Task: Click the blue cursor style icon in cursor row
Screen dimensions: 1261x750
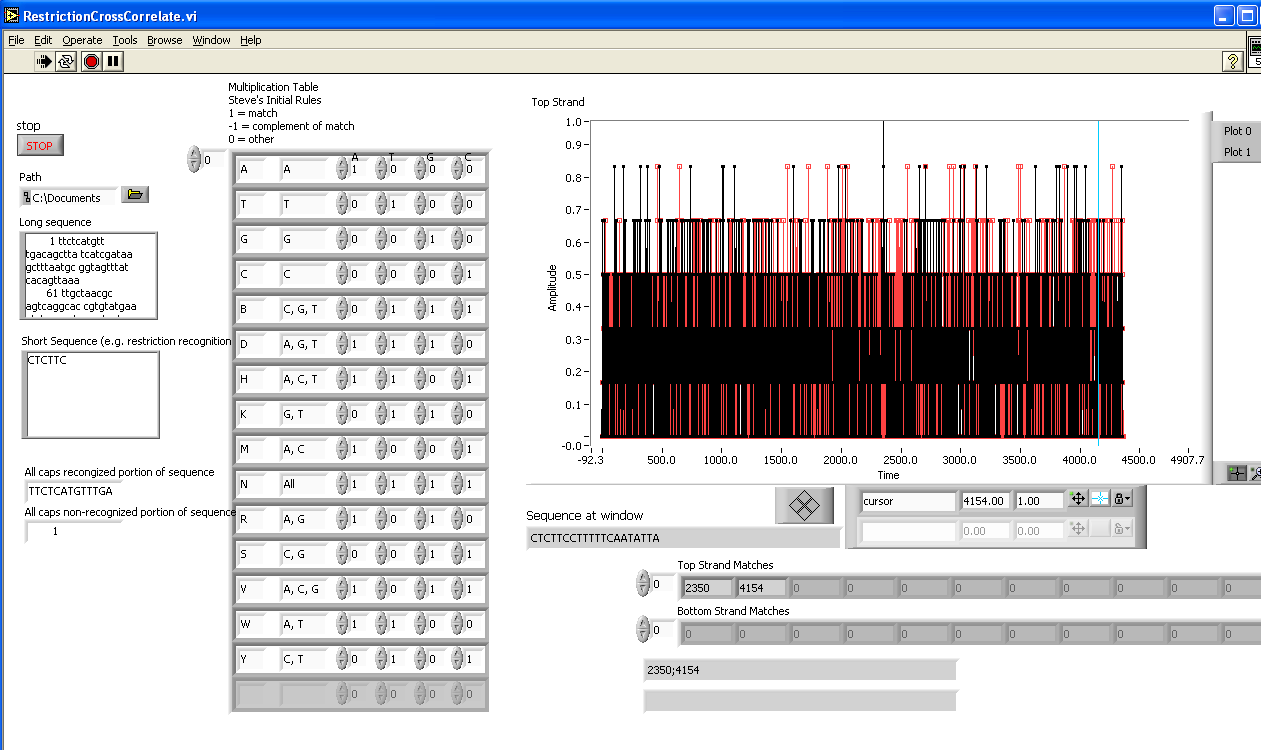Action: (x=1100, y=499)
